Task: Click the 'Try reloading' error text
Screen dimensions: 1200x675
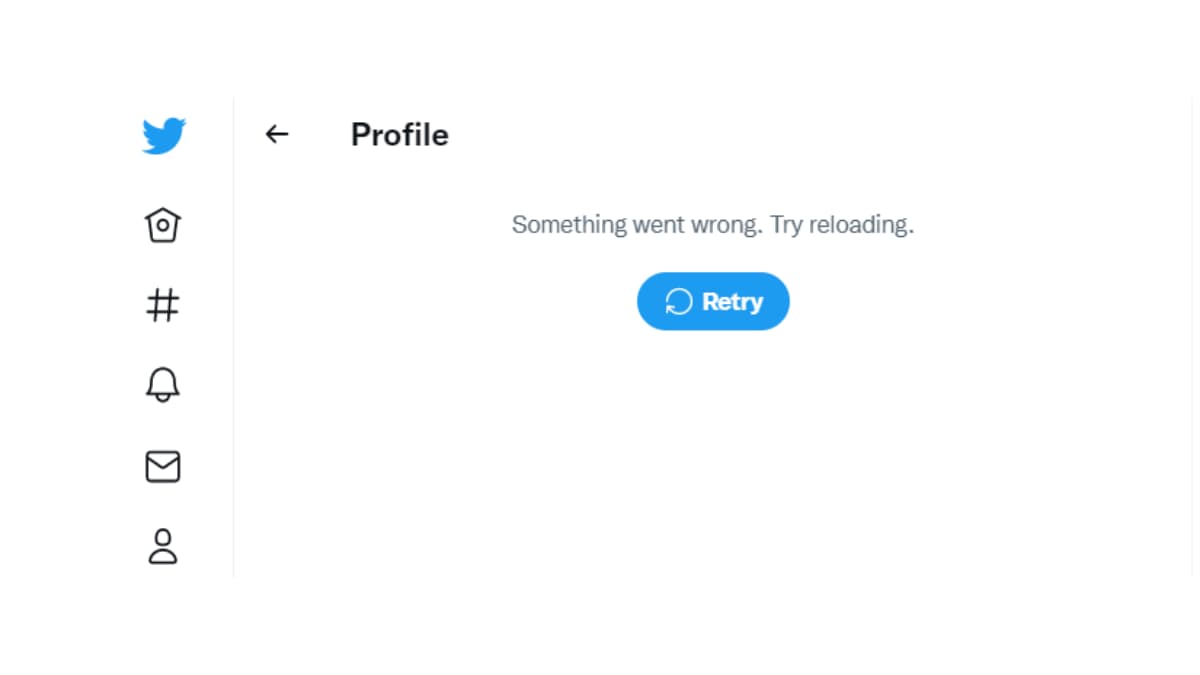Action: click(842, 225)
